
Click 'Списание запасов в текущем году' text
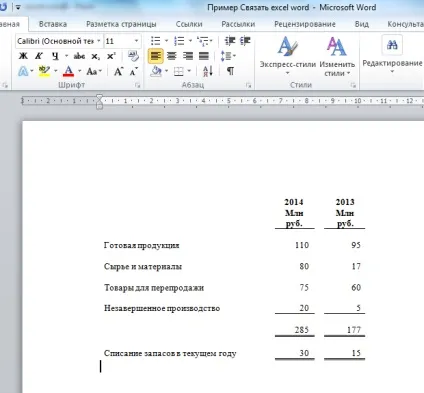(170, 353)
